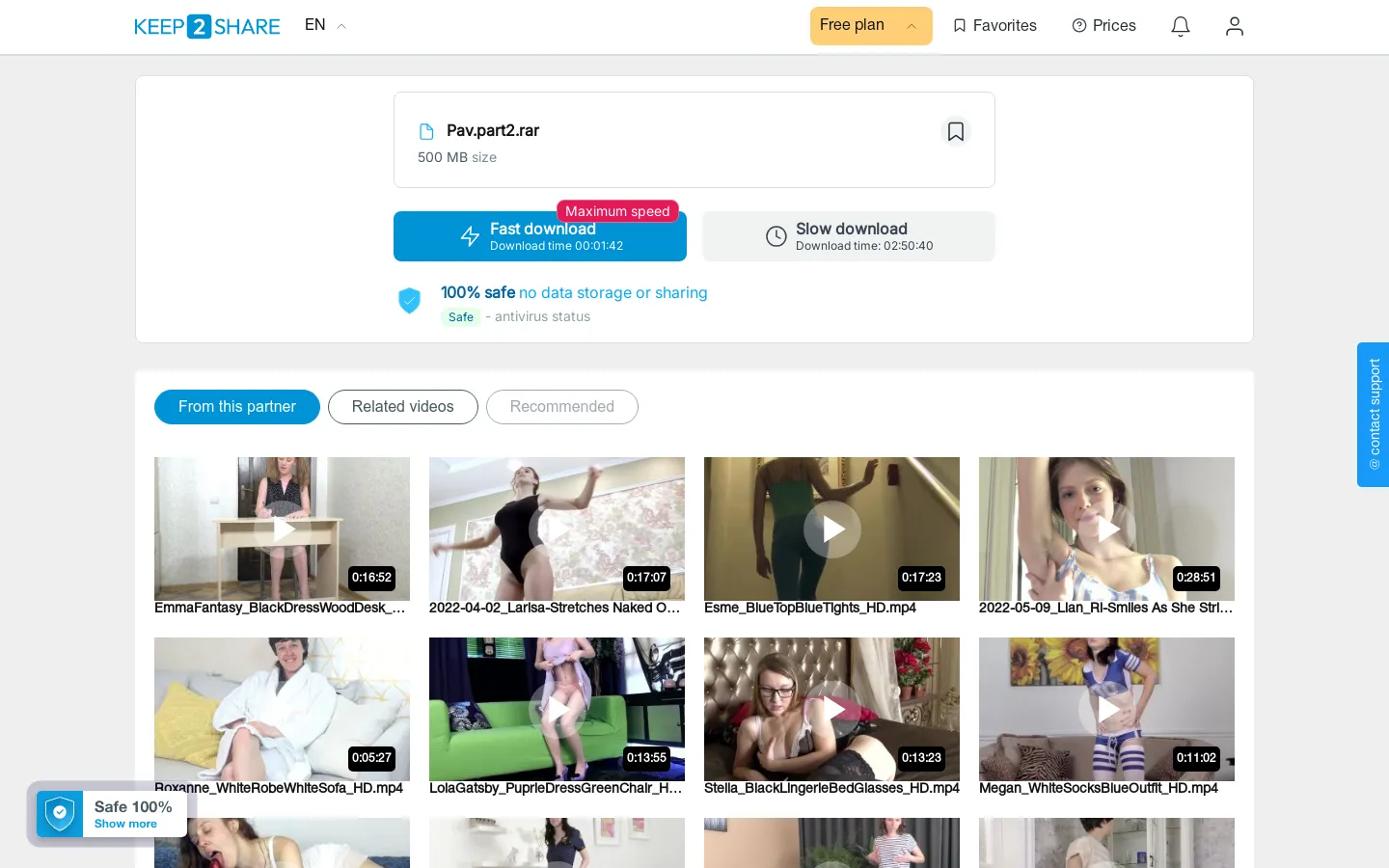The width and height of the screenshot is (1389, 868).
Task: Open the Free plan dropdown
Action: tap(871, 26)
